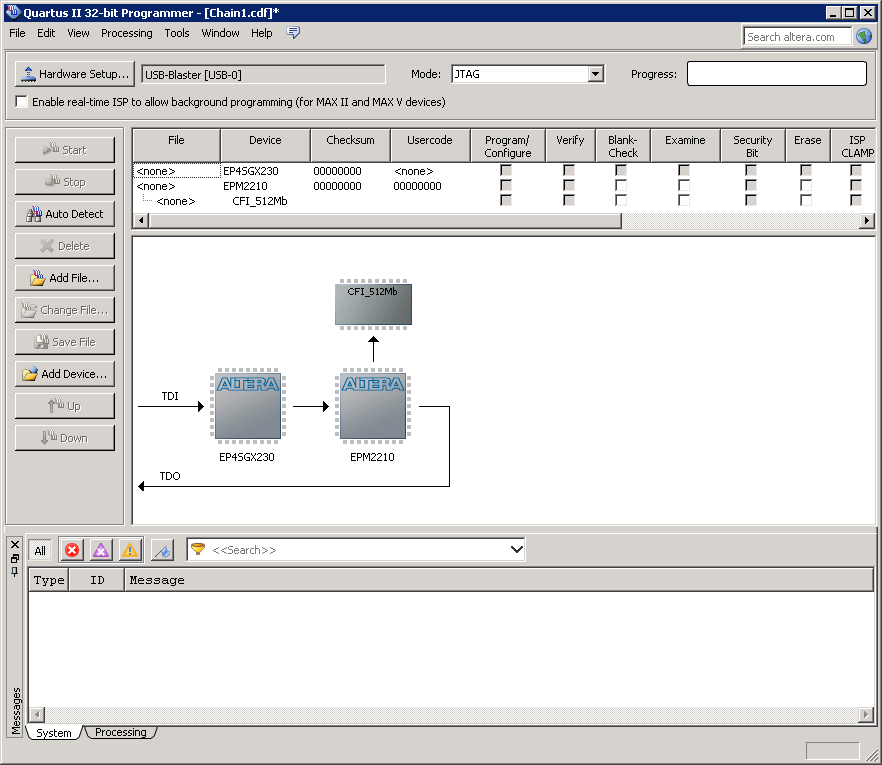Open the View menu
Image resolution: width=882 pixels, height=765 pixels.
tap(78, 33)
